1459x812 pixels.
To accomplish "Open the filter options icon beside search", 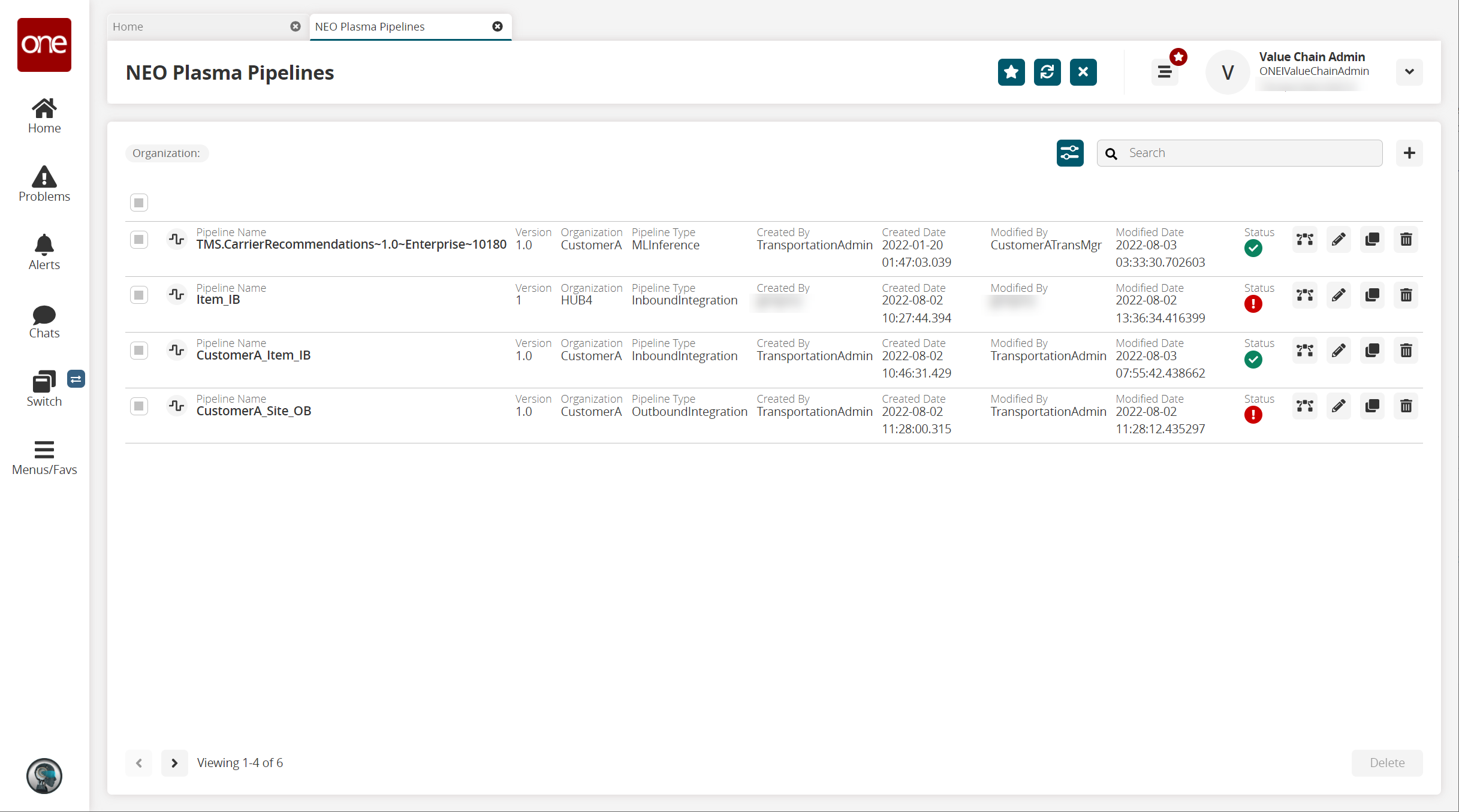I will click(x=1070, y=153).
